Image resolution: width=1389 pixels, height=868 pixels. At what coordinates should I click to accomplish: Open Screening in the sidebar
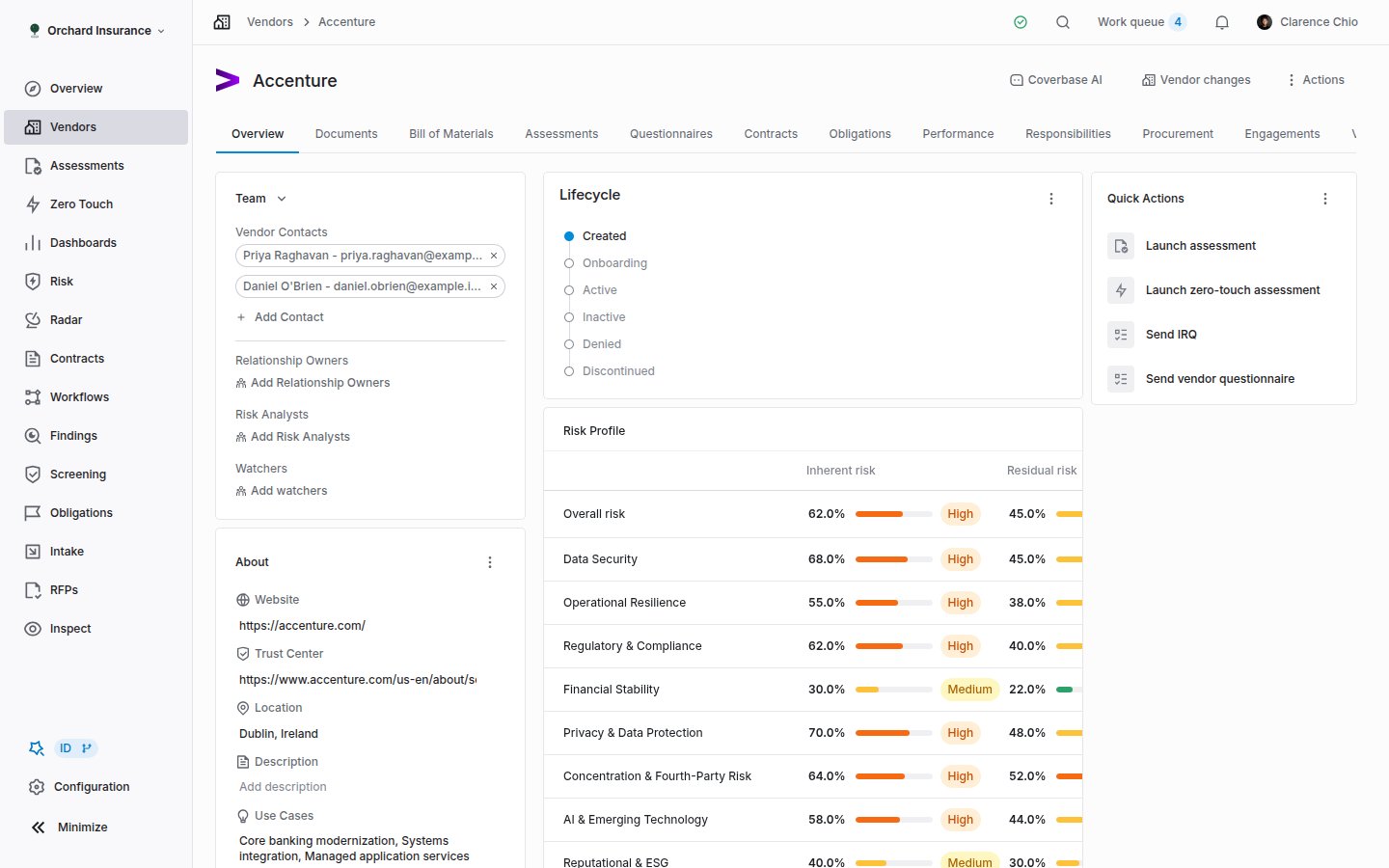pyautogui.click(x=95, y=475)
